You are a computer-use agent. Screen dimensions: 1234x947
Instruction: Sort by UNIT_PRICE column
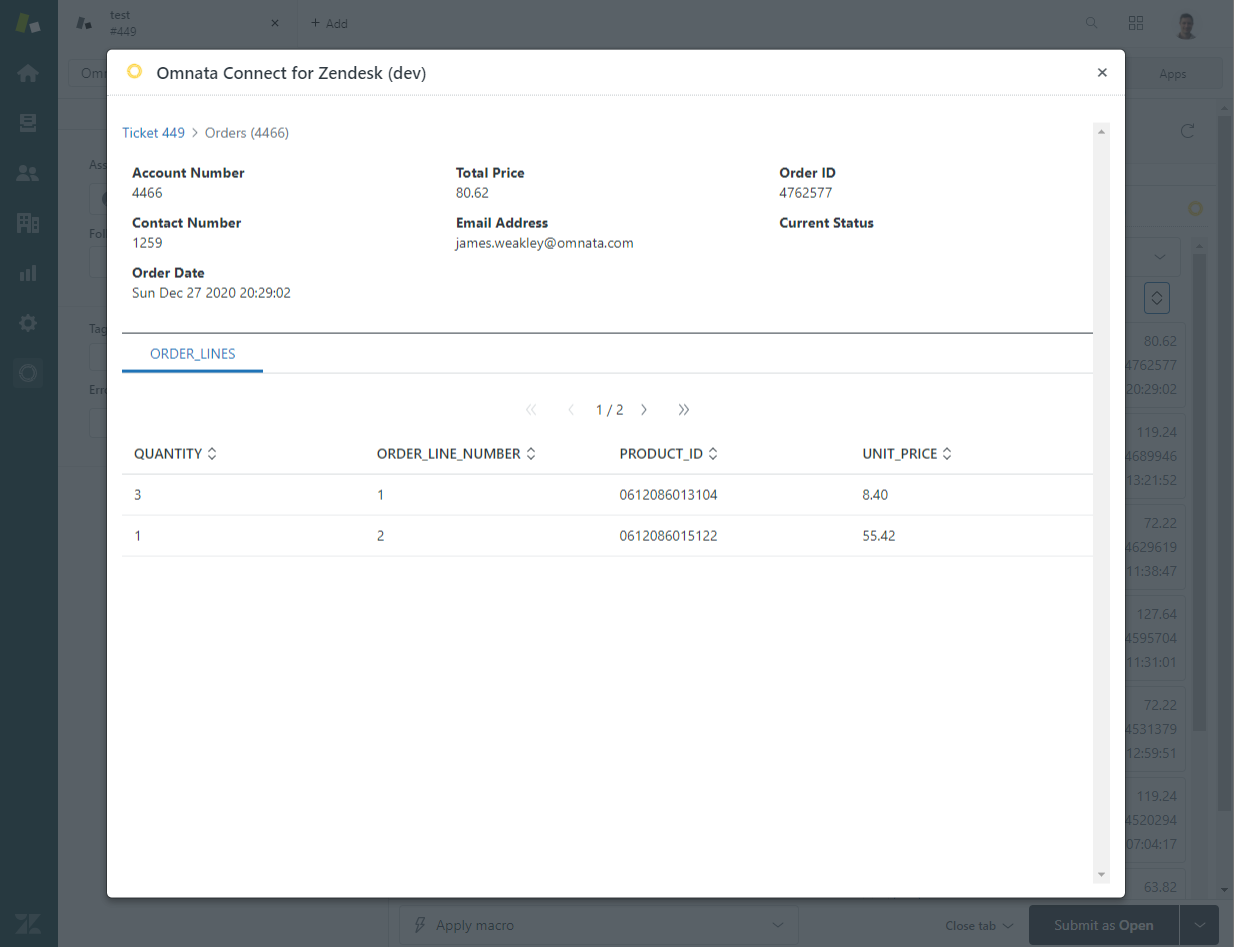pyautogui.click(x=907, y=454)
